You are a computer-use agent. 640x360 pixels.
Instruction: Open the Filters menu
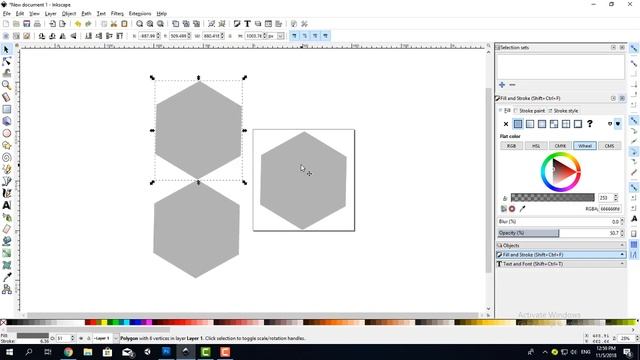(117, 13)
